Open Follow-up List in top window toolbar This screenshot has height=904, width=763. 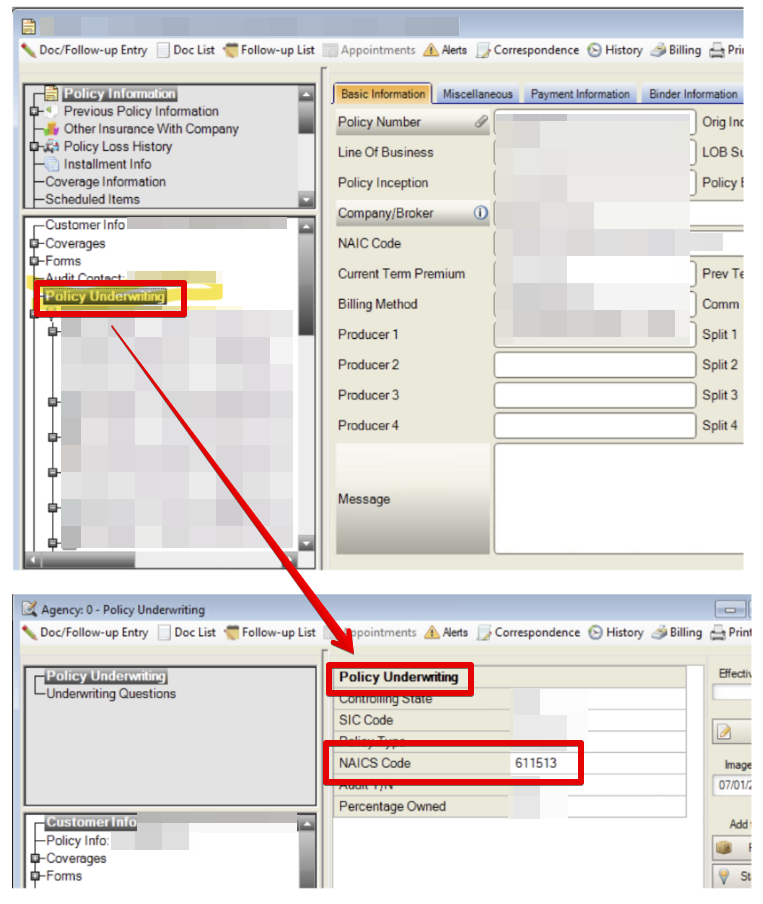point(269,50)
